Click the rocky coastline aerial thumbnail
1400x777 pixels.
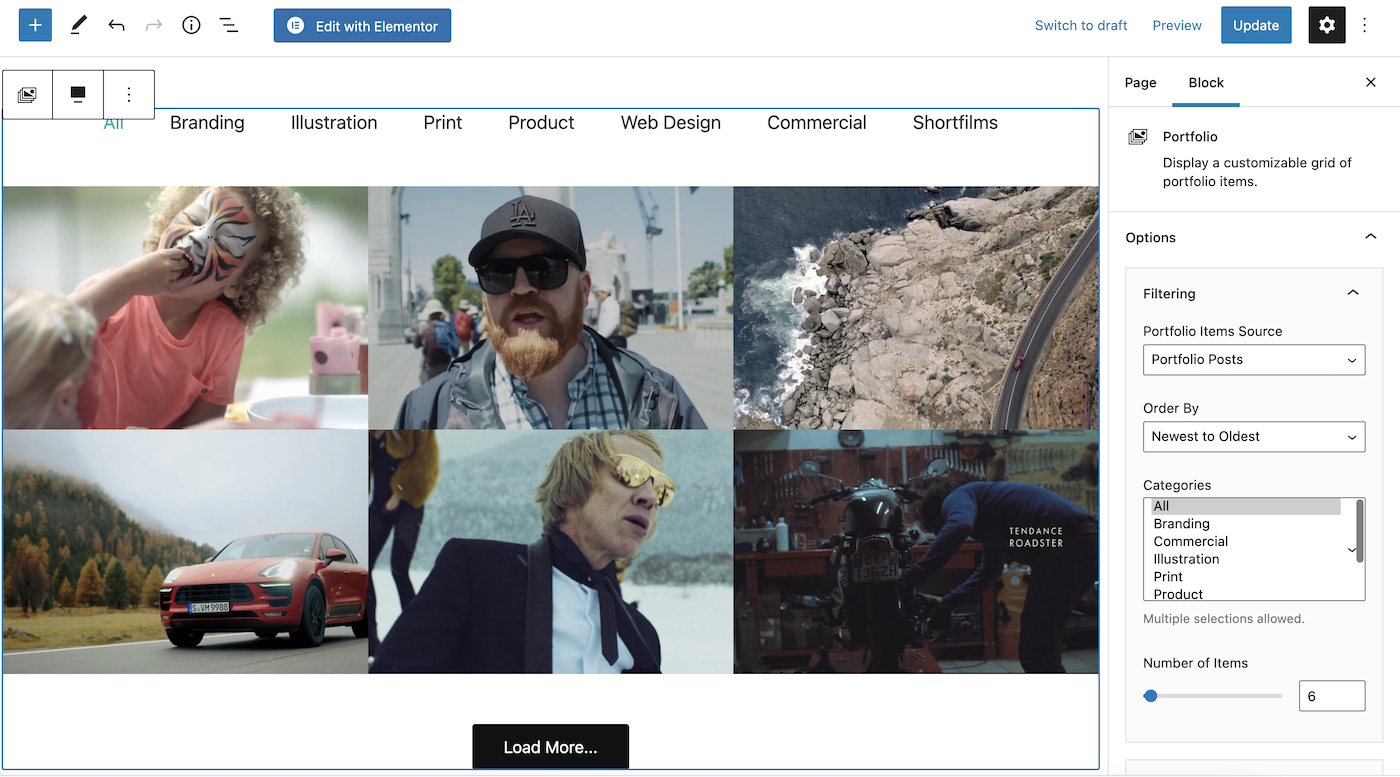pyautogui.click(x=916, y=308)
